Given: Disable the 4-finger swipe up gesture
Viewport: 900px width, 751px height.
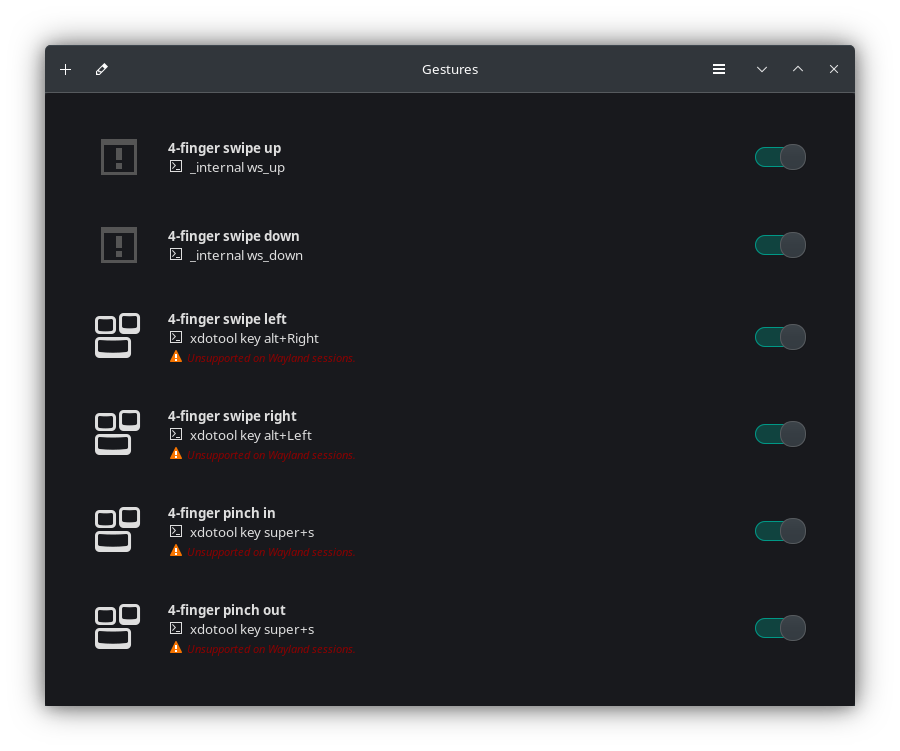Looking at the screenshot, I should (x=780, y=157).
